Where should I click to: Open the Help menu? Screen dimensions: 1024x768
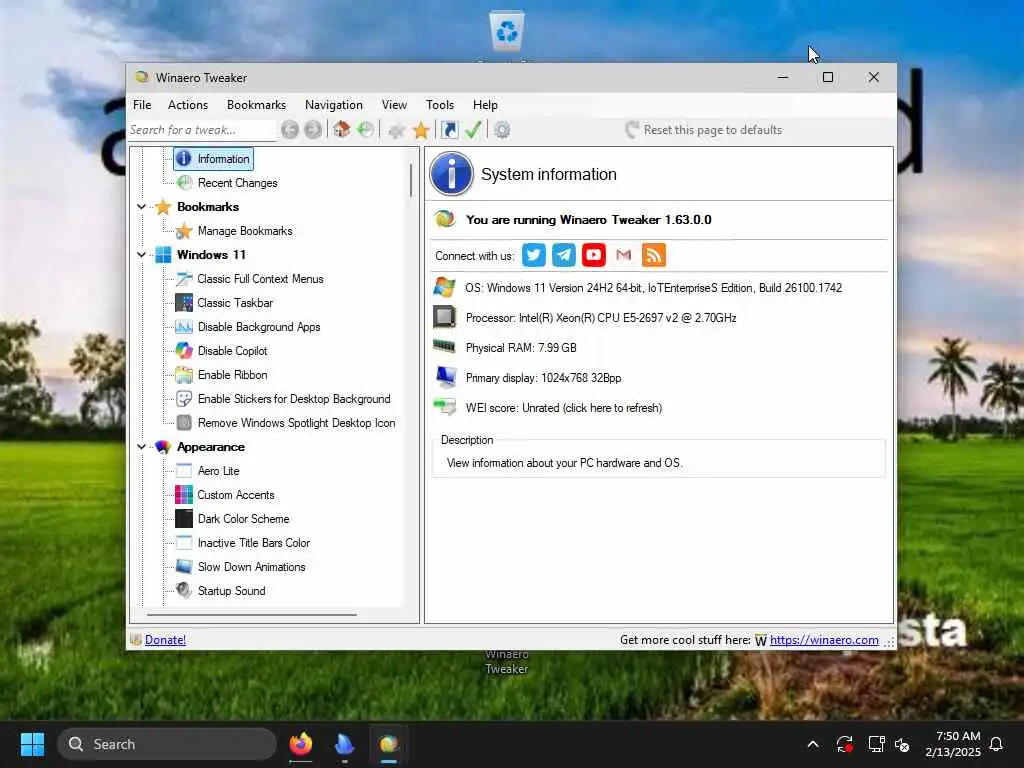pyautogui.click(x=485, y=104)
